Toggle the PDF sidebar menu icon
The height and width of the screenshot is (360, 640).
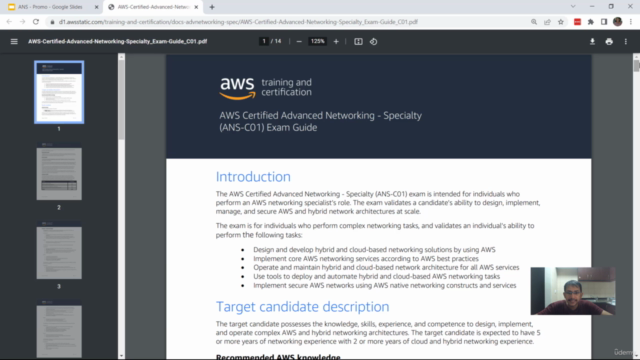14,41
